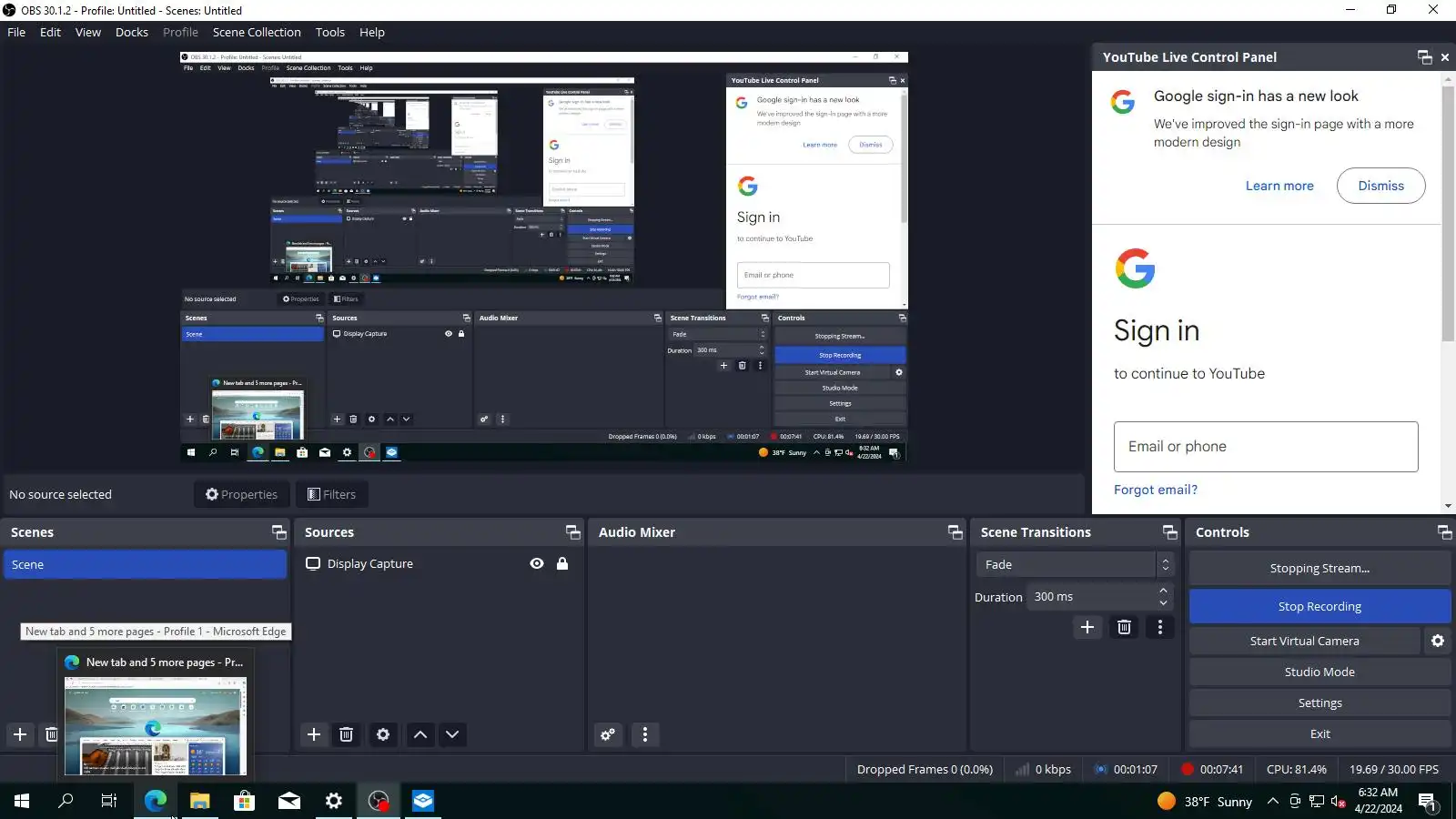
Task: Add a new scene with plus icon
Action: pos(20,734)
